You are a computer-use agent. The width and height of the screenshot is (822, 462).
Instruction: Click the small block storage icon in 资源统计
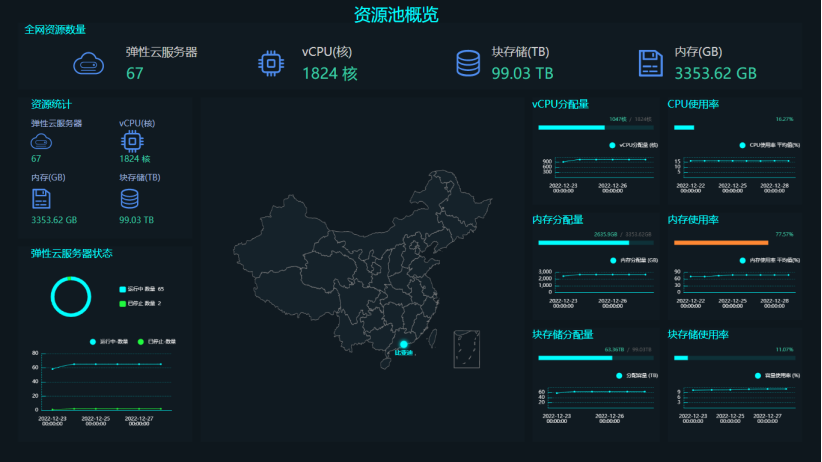pyautogui.click(x=129, y=199)
